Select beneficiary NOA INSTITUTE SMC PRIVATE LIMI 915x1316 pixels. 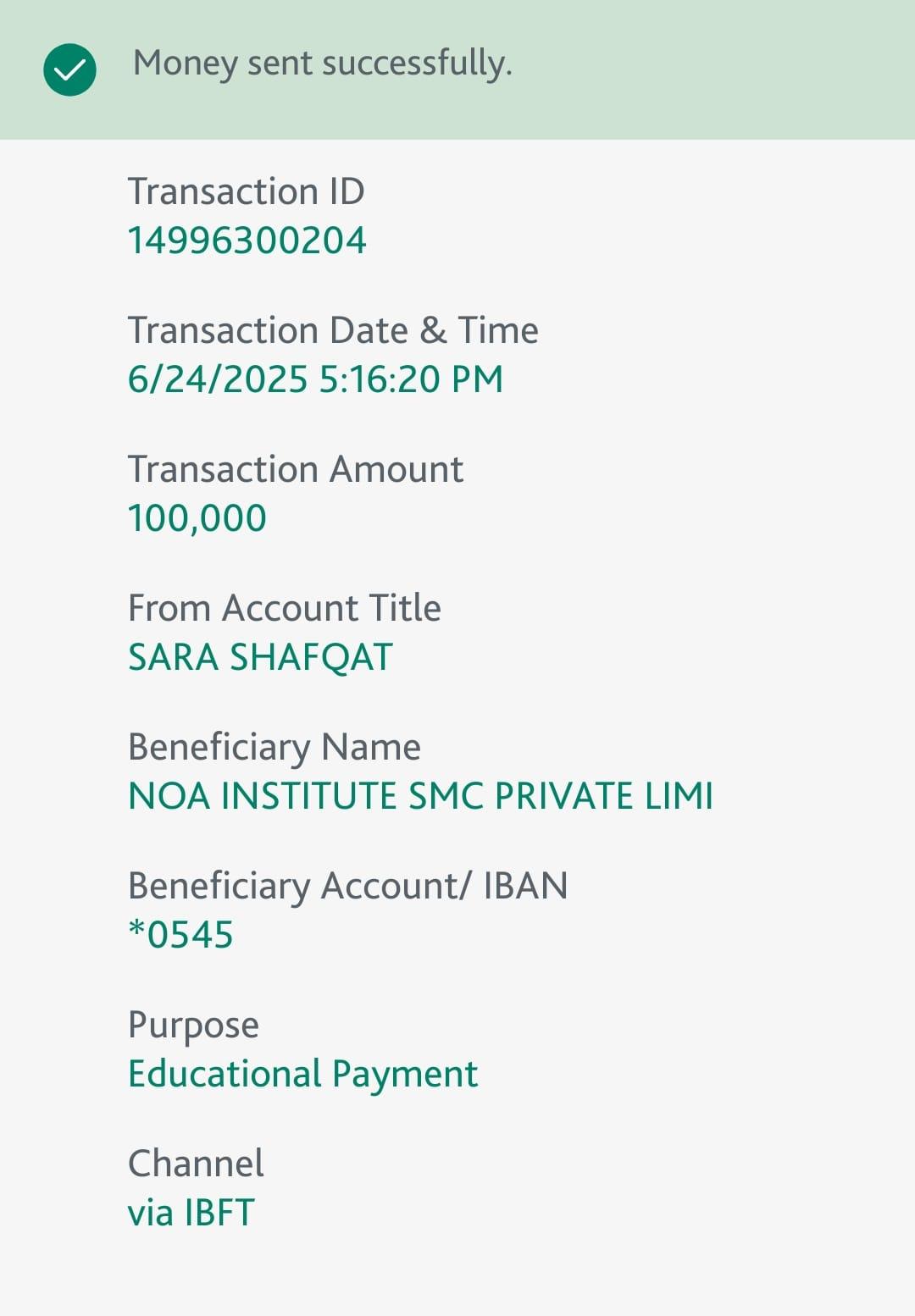coord(420,796)
